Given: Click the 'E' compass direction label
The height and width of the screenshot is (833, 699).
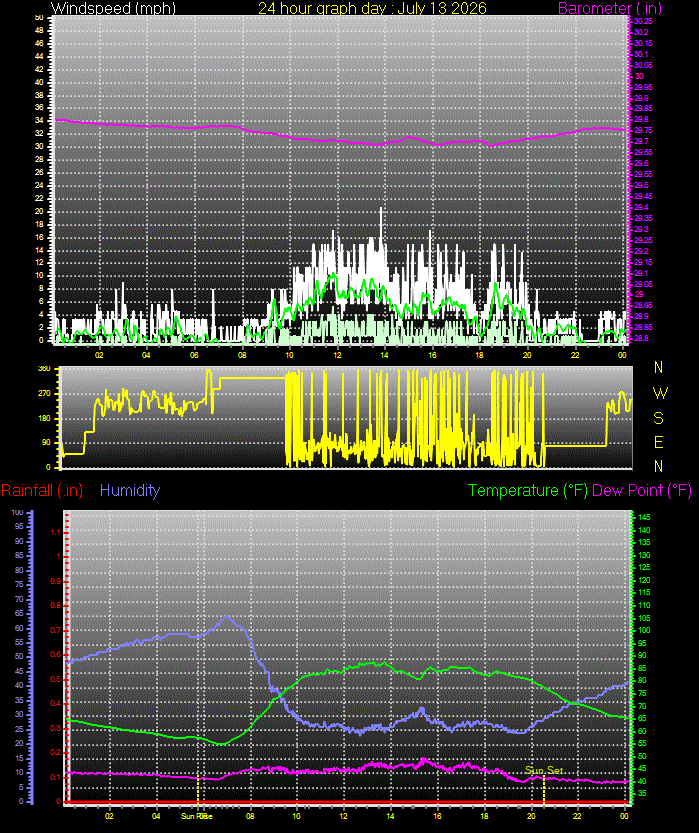Looking at the screenshot, I should 658,442.
